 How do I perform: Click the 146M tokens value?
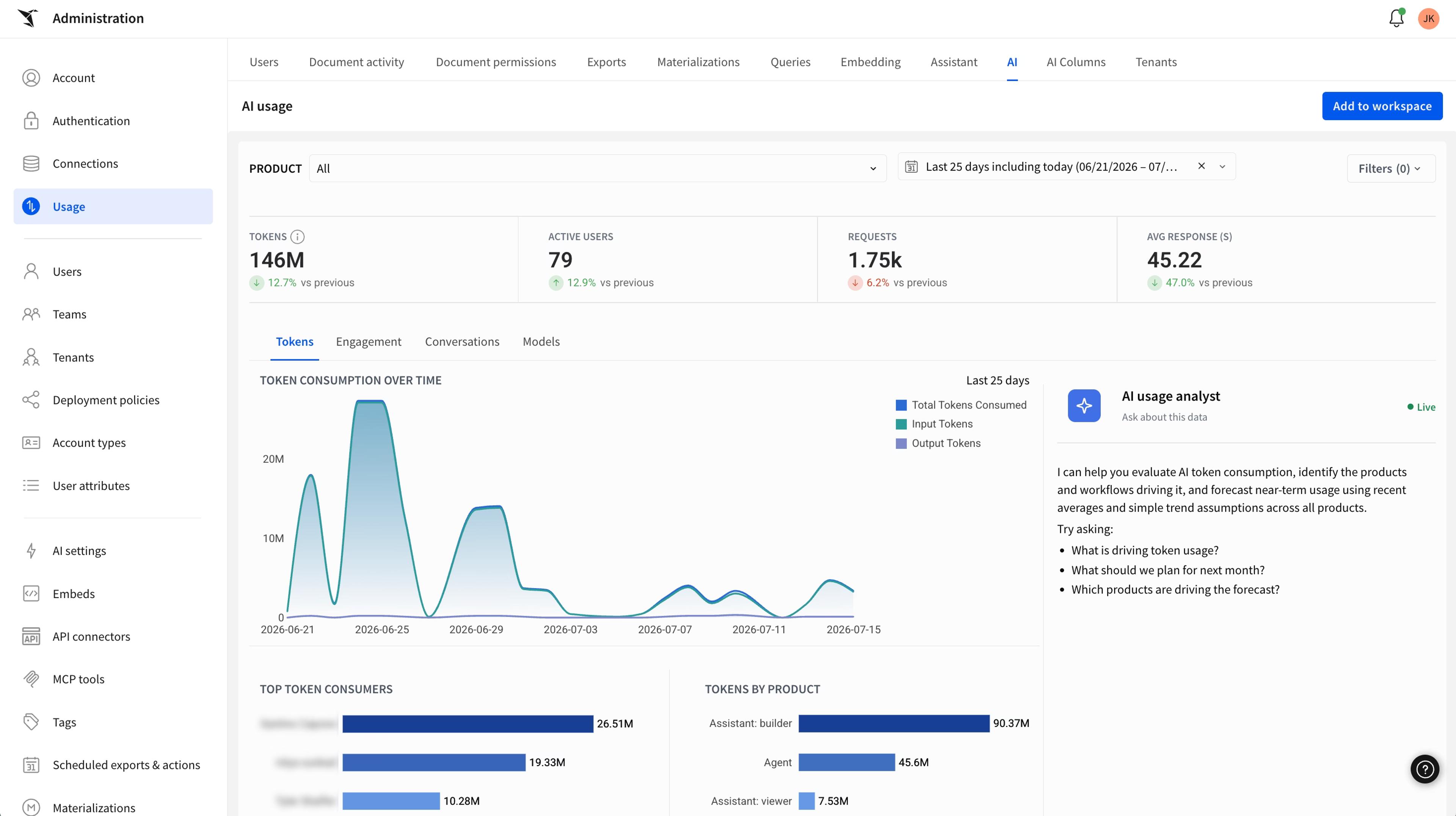click(277, 260)
